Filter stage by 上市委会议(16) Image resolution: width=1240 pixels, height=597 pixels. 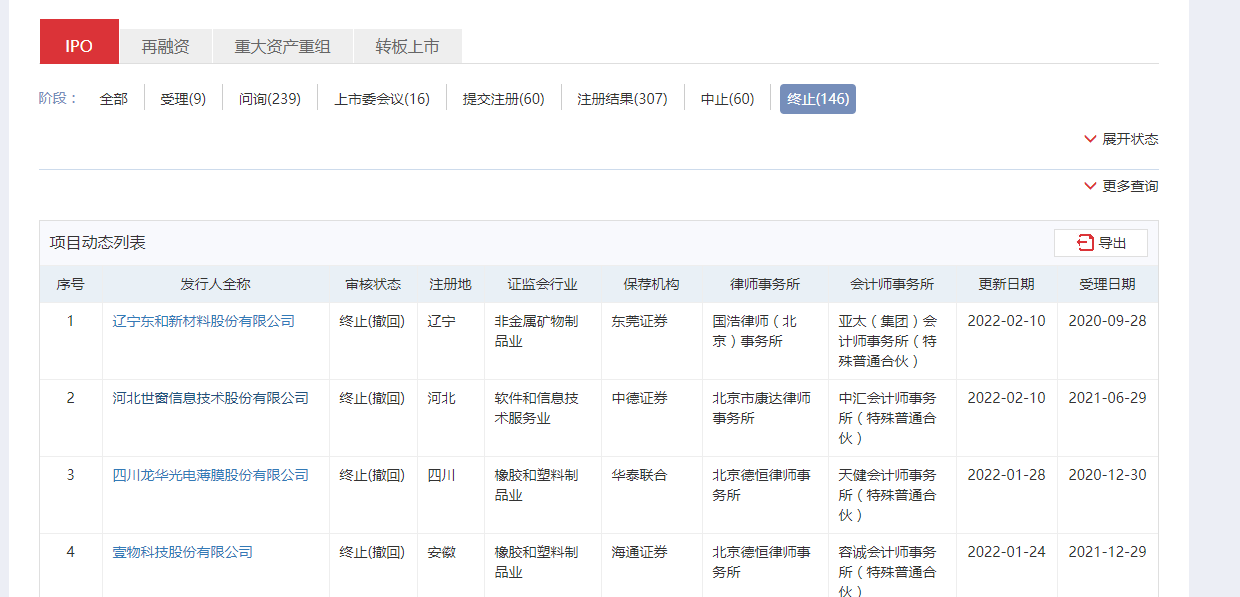(x=382, y=99)
